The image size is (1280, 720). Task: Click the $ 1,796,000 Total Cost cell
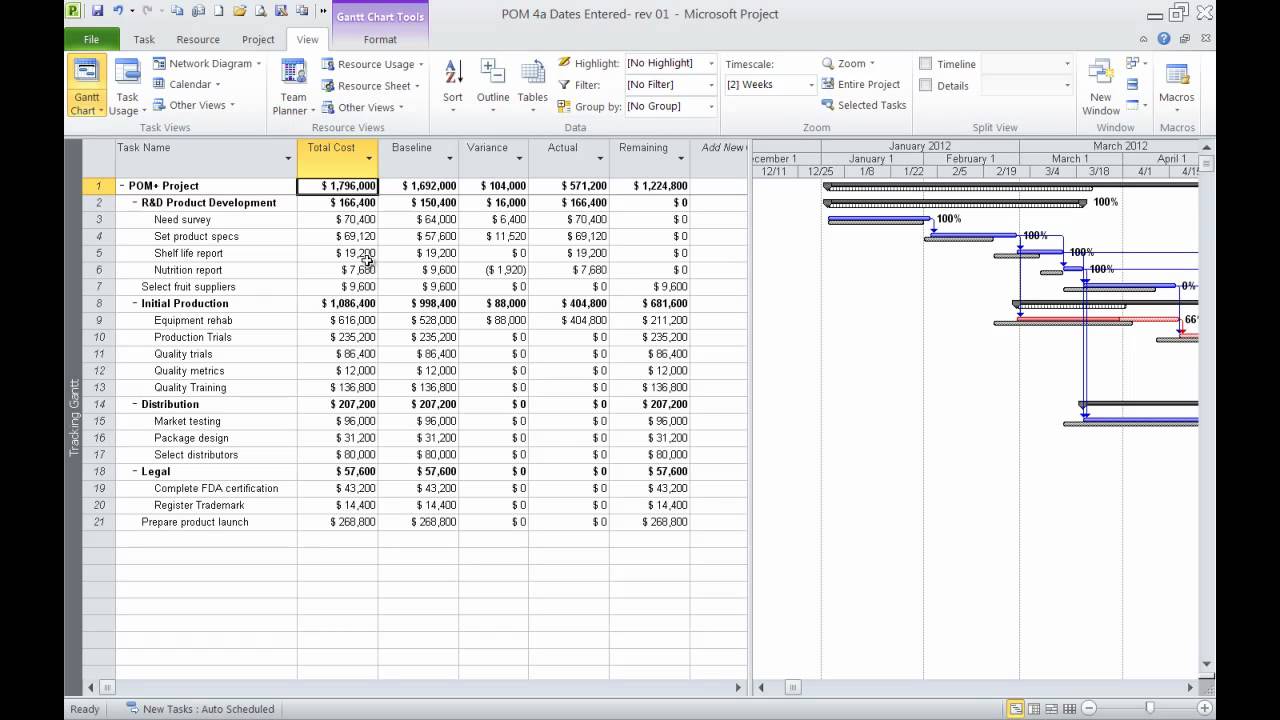pos(338,186)
